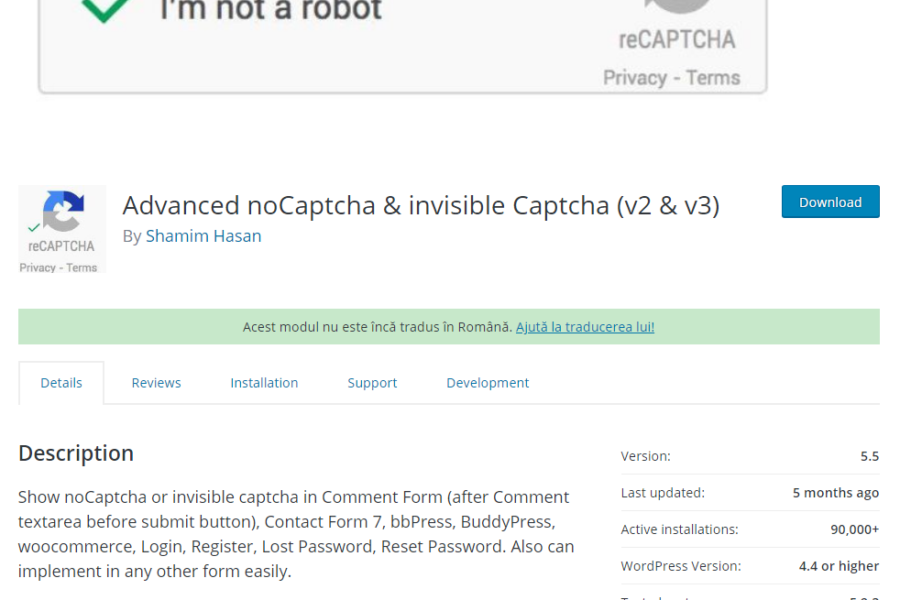Image resolution: width=900 pixels, height=600 pixels.
Task: Open author Shamim Hasan's profile link
Action: (203, 236)
